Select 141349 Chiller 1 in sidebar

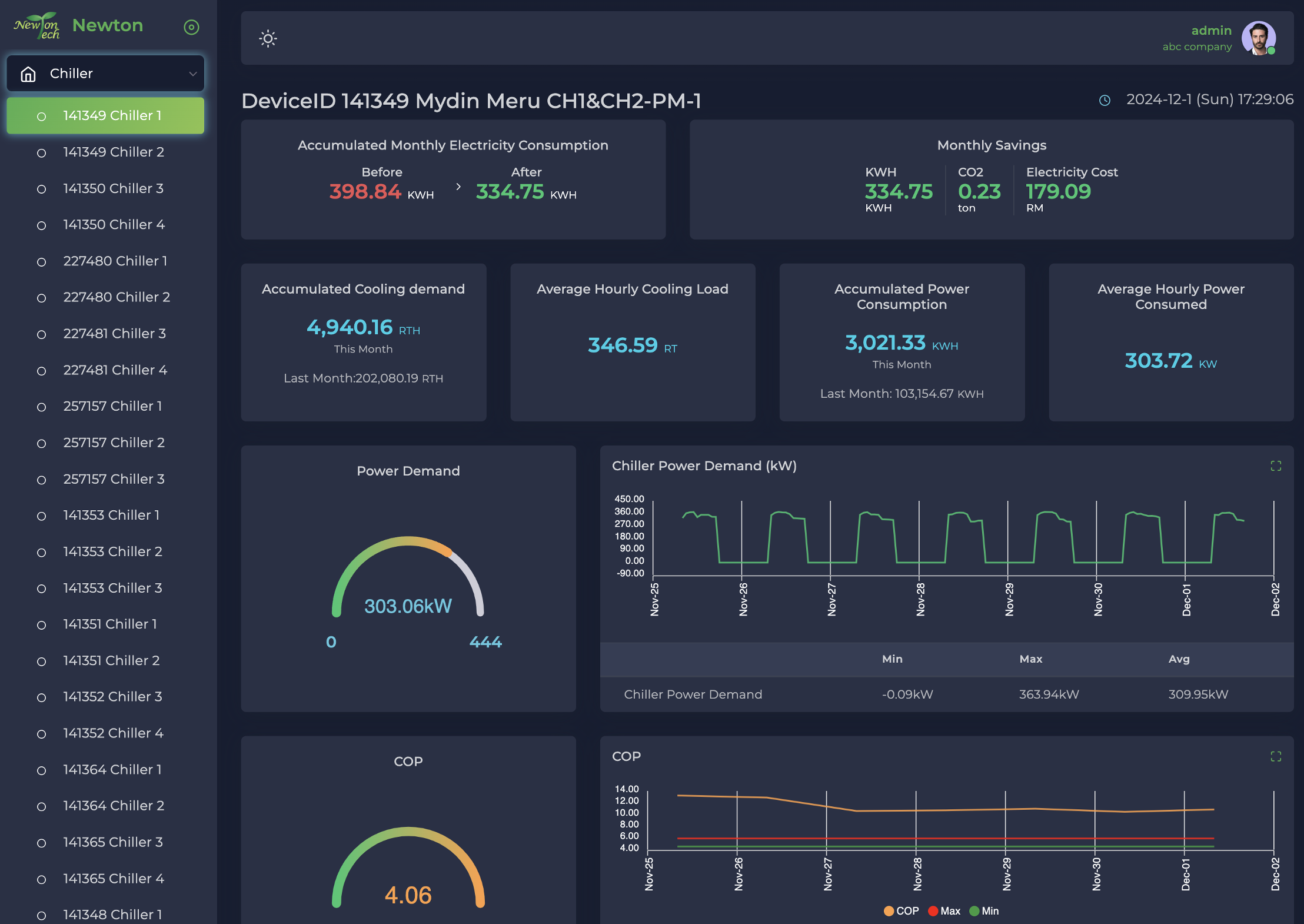(x=105, y=116)
